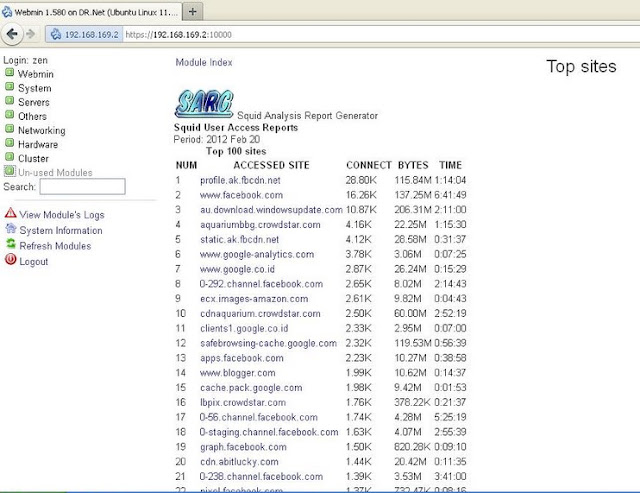Open clients1.google.co.id site link
640x493 pixels.
(244, 329)
